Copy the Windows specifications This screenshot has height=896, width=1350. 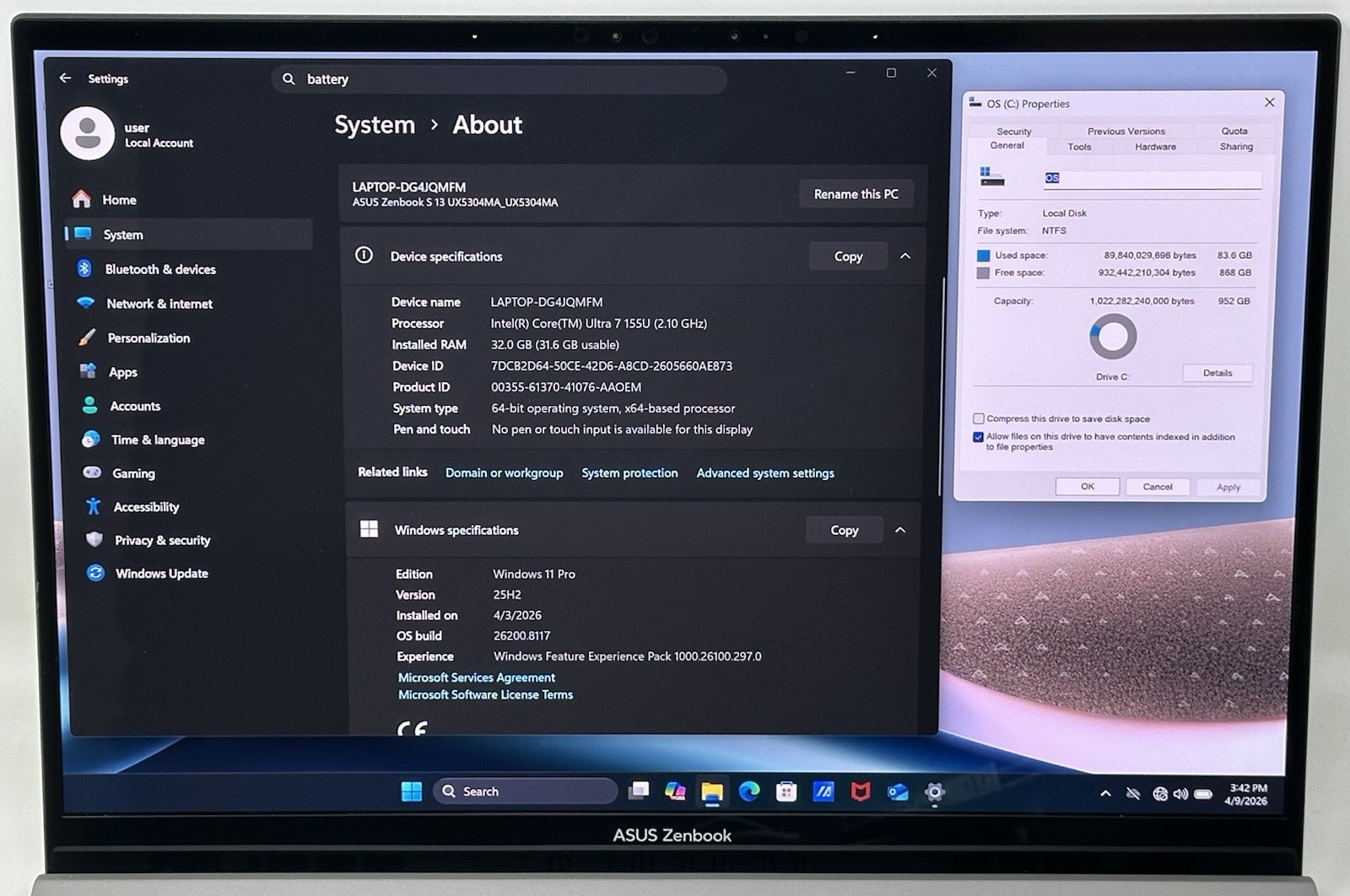coord(845,530)
